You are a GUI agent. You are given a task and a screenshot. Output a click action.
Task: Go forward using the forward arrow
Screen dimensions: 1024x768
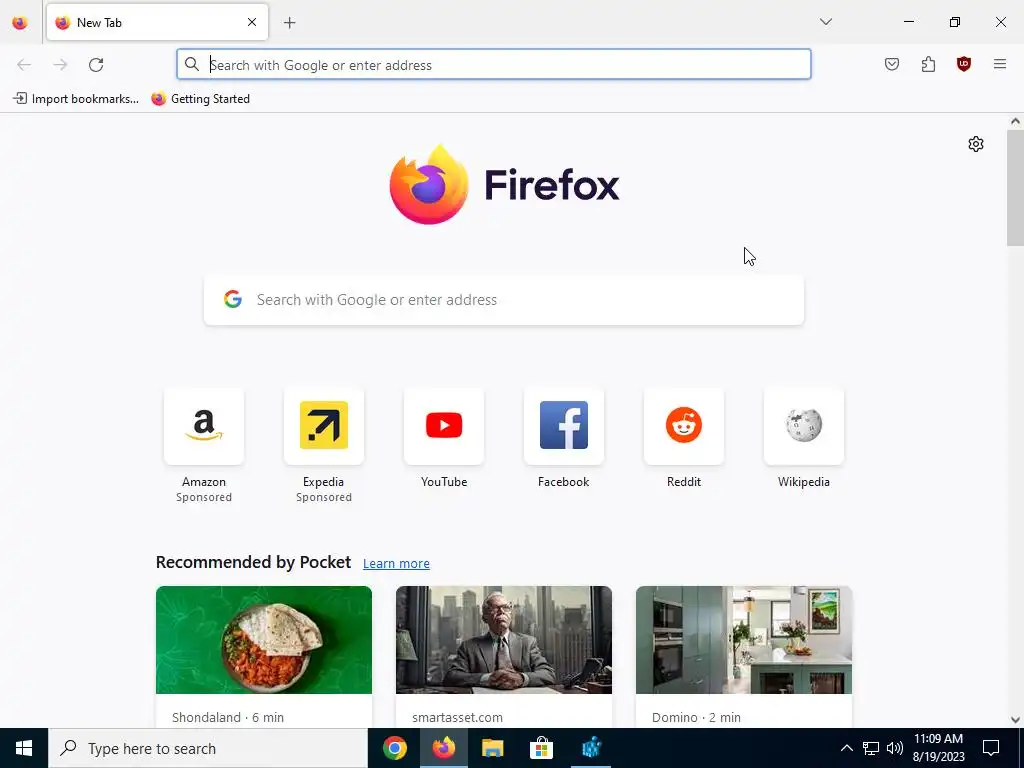click(x=60, y=65)
